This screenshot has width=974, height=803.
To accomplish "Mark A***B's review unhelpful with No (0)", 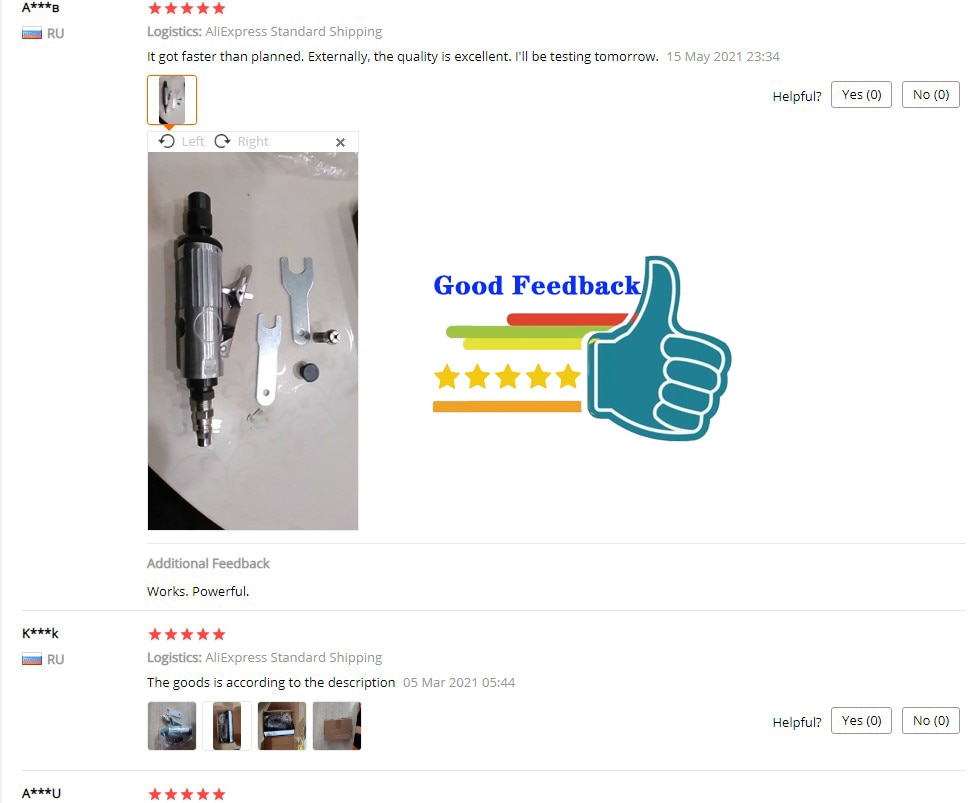I will pyautogui.click(x=931, y=94).
